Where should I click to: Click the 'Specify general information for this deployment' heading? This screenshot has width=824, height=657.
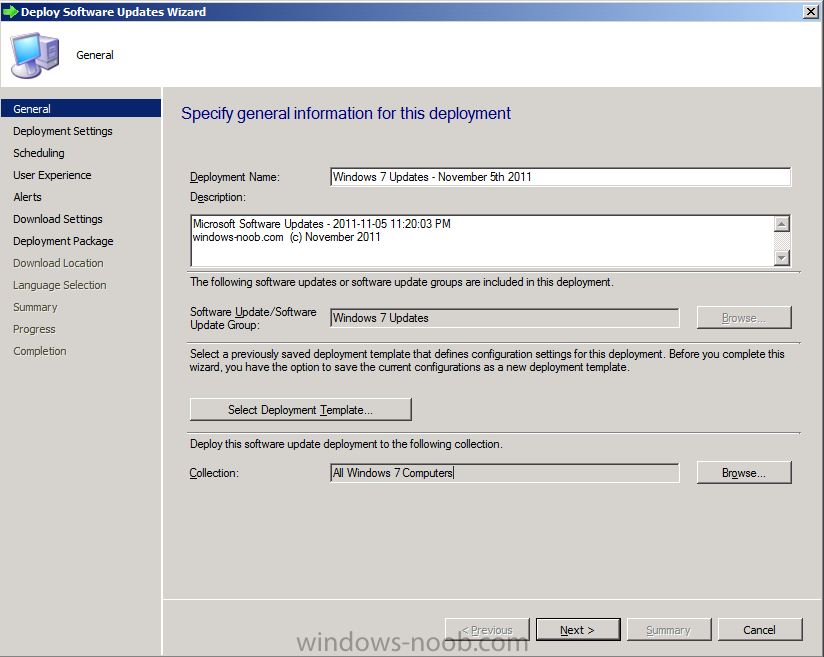[346, 114]
